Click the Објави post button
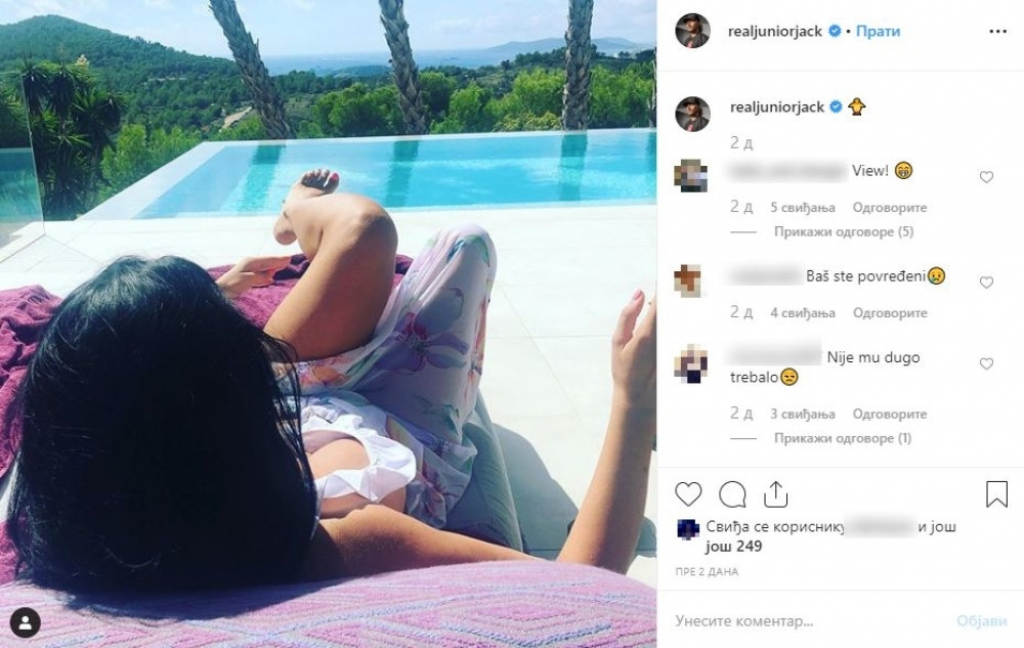 click(982, 621)
